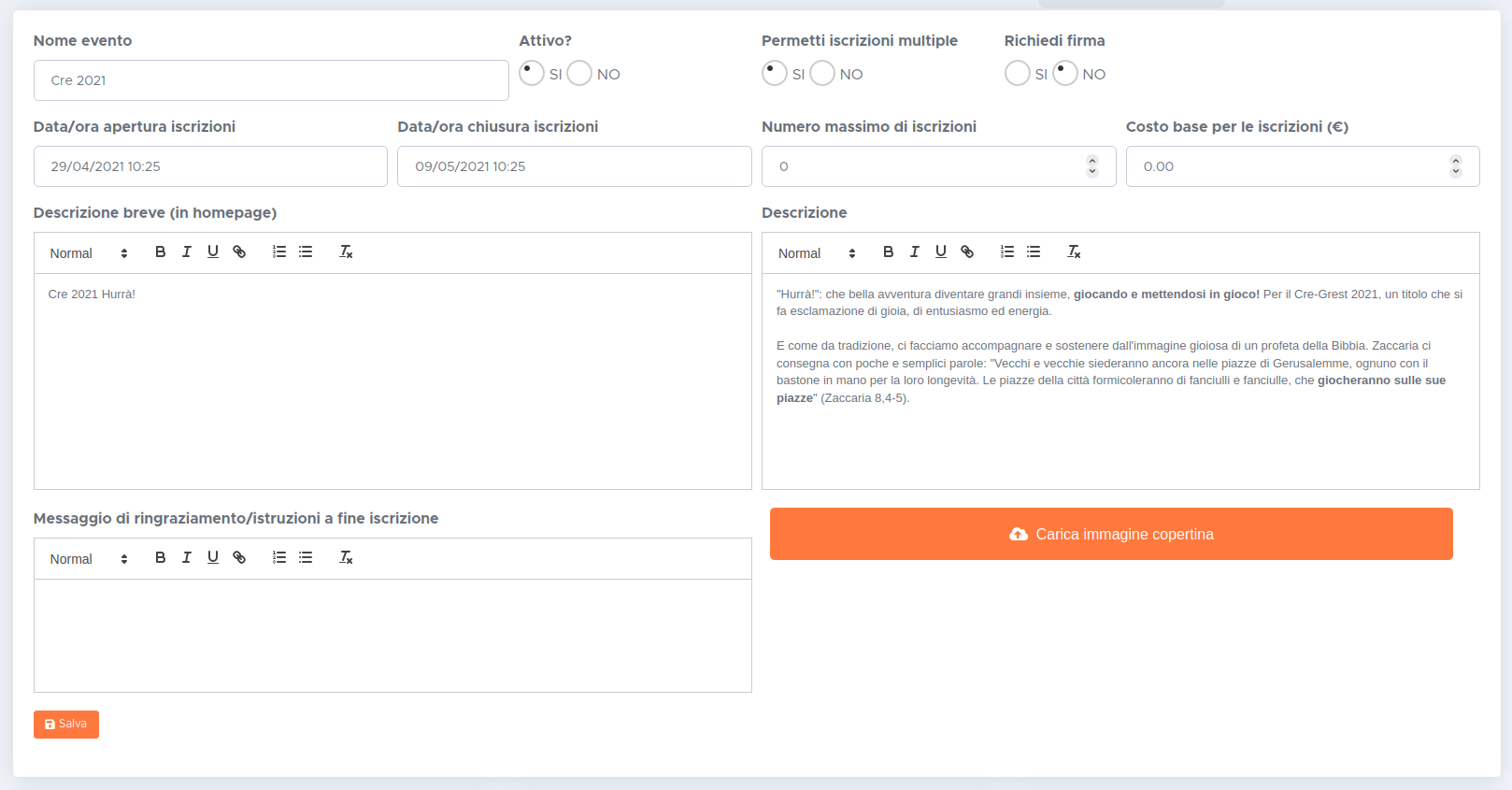Clear formatting in Descrizione breve editor

(x=346, y=251)
